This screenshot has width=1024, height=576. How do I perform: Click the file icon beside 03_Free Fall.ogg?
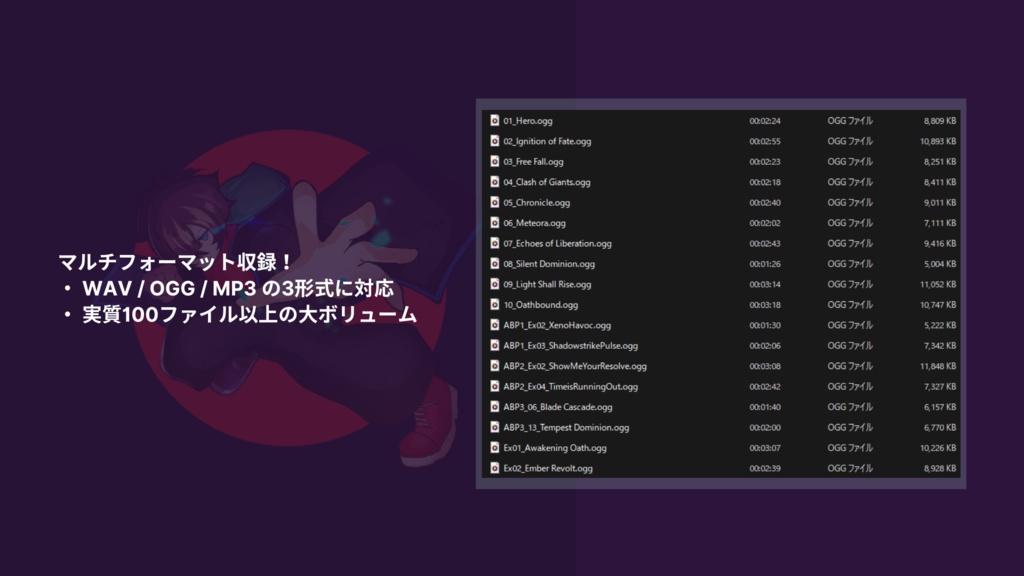point(494,161)
